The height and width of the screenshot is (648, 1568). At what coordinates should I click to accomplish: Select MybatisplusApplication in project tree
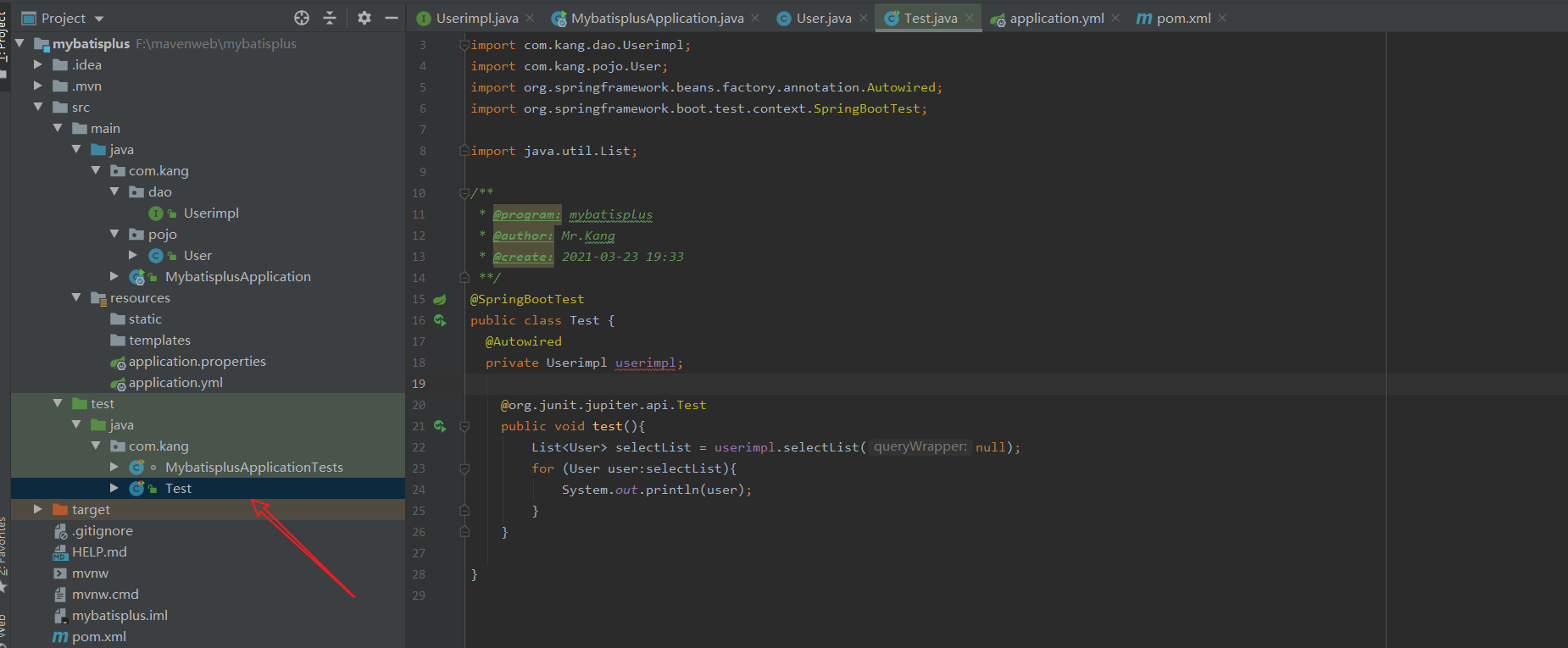(x=237, y=276)
